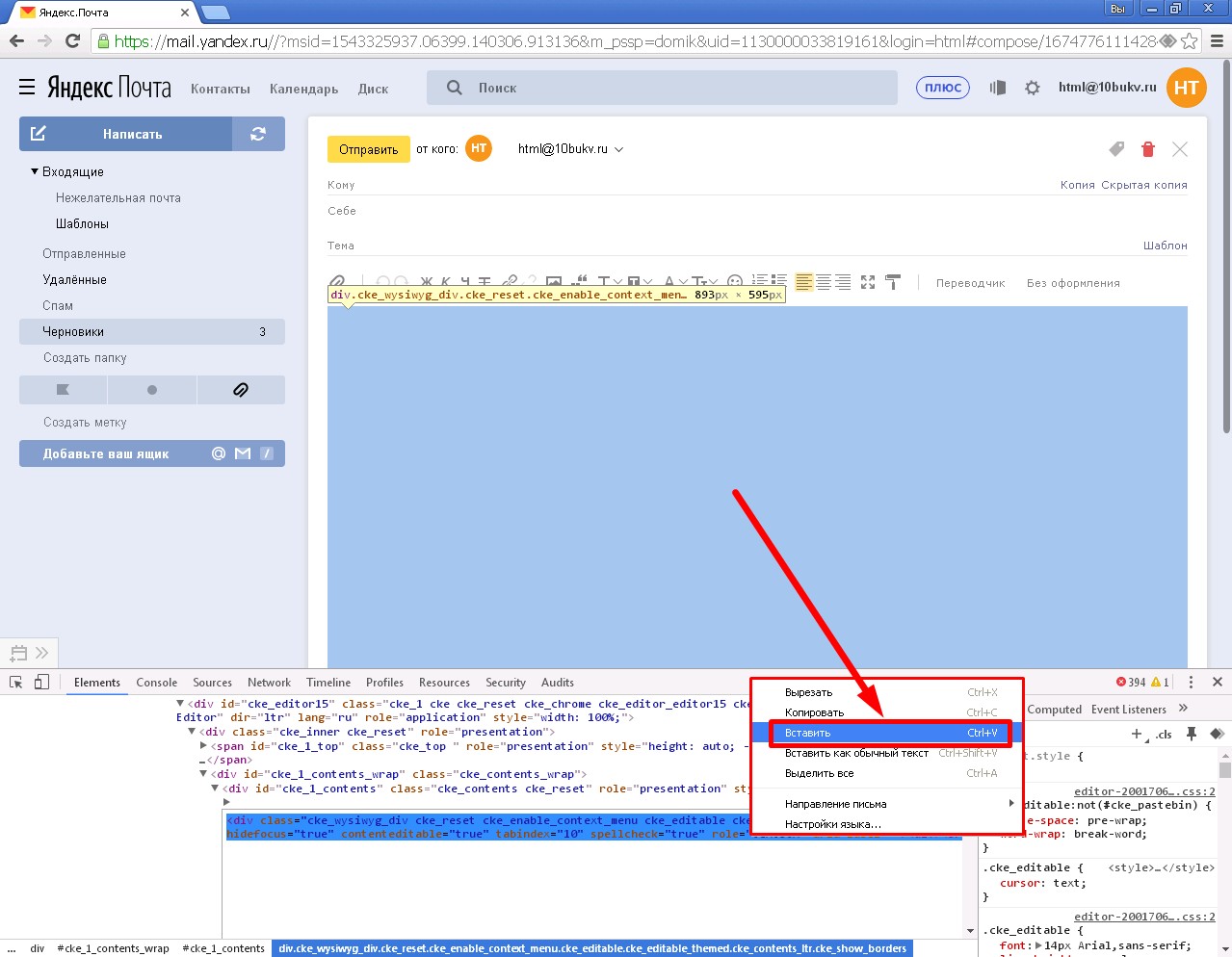Filter messages with attachments clip icon
Viewport: 1232px width, 957px height.
pyautogui.click(x=241, y=390)
